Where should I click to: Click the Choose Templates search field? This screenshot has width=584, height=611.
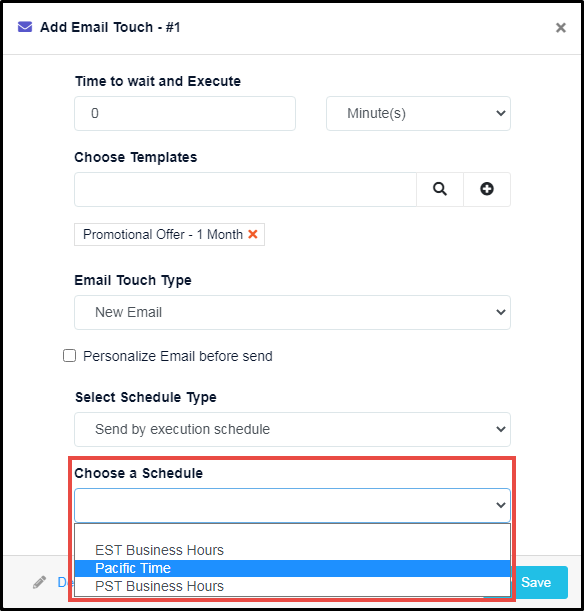click(x=245, y=189)
